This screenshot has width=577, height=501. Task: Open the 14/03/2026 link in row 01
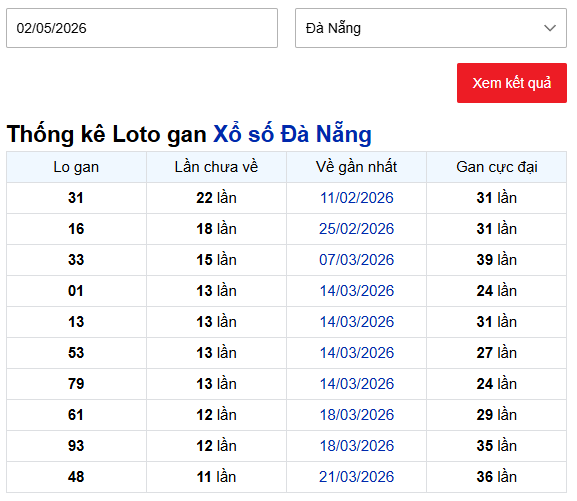tap(356, 291)
